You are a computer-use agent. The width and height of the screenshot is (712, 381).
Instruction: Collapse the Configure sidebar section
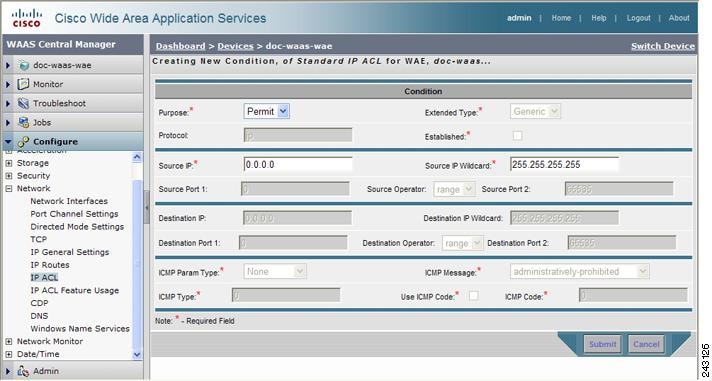point(8,142)
